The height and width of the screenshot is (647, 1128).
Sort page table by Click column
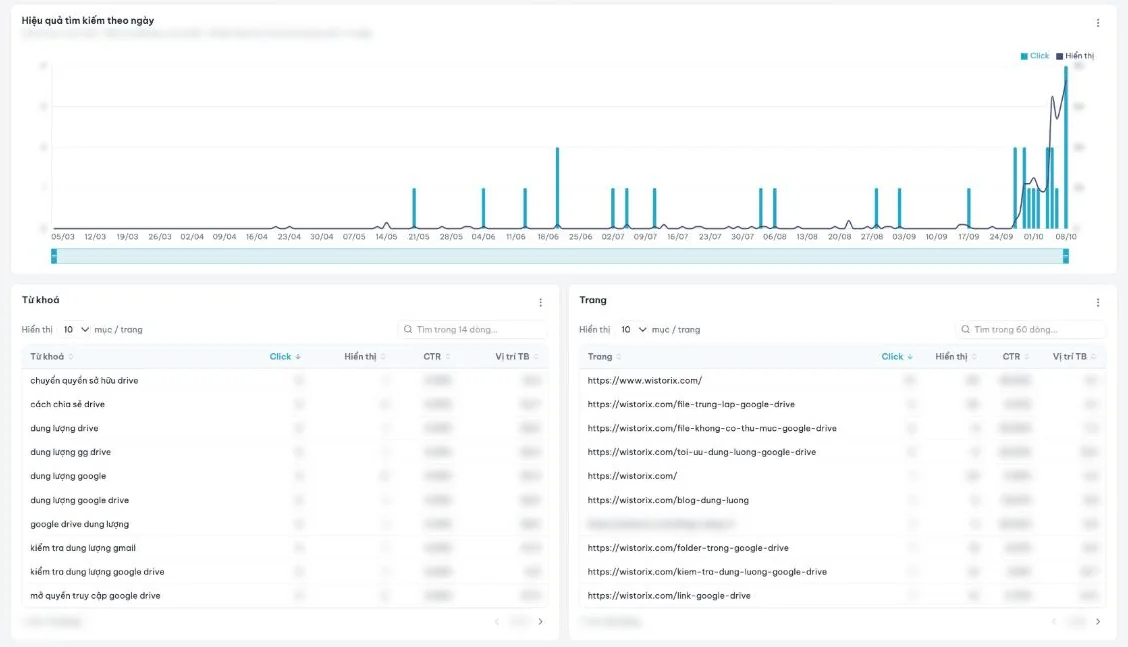coord(897,356)
